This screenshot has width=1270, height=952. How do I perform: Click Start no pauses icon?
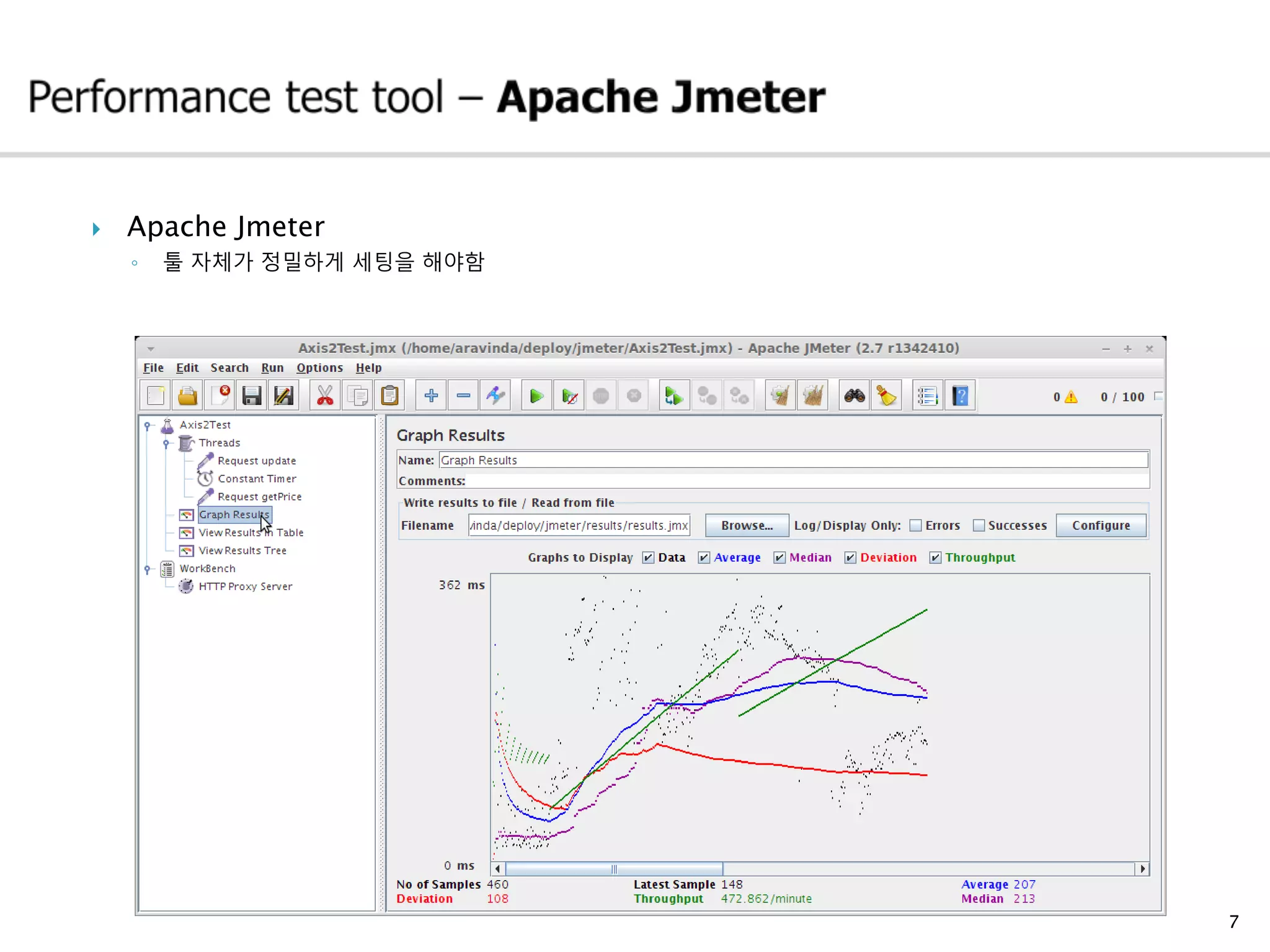(569, 395)
